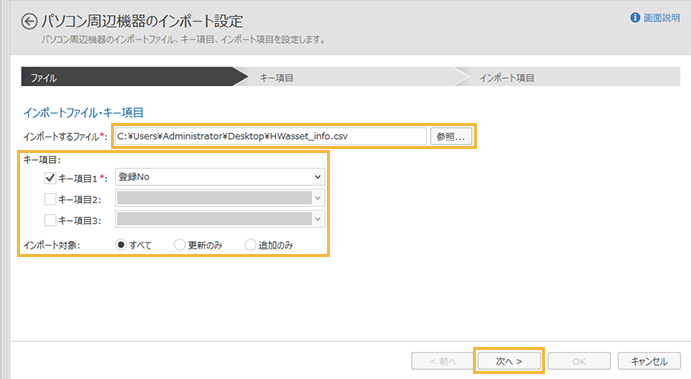Check the キー項目2 checkbox
The width and height of the screenshot is (691, 379).
(x=50, y=199)
